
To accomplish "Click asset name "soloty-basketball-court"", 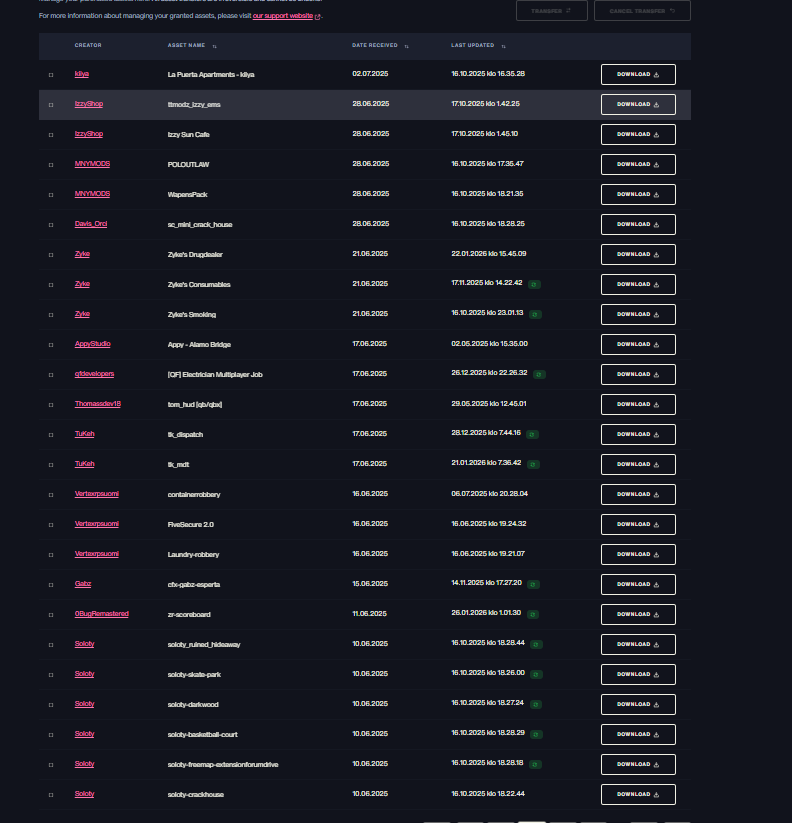I will pyautogui.click(x=203, y=734).
